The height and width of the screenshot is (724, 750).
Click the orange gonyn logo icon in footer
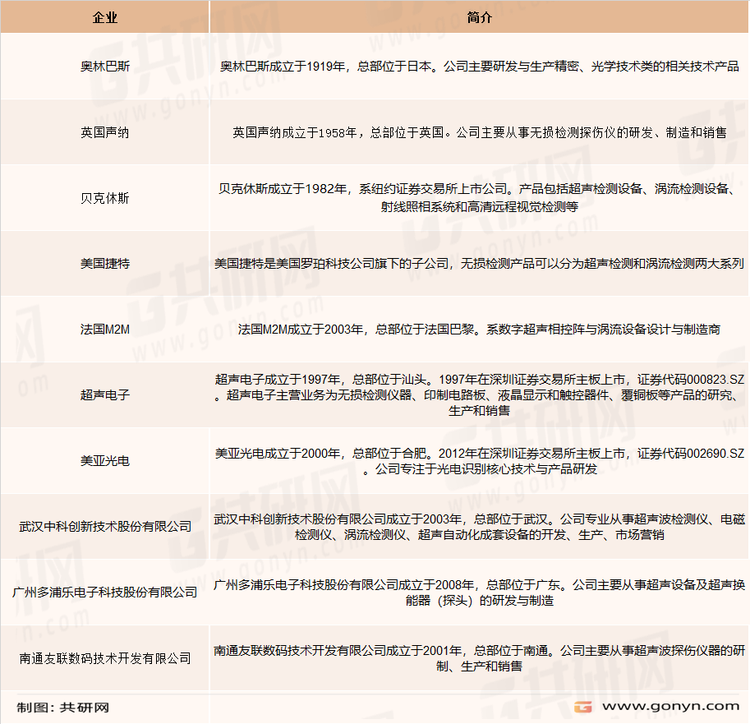583,707
